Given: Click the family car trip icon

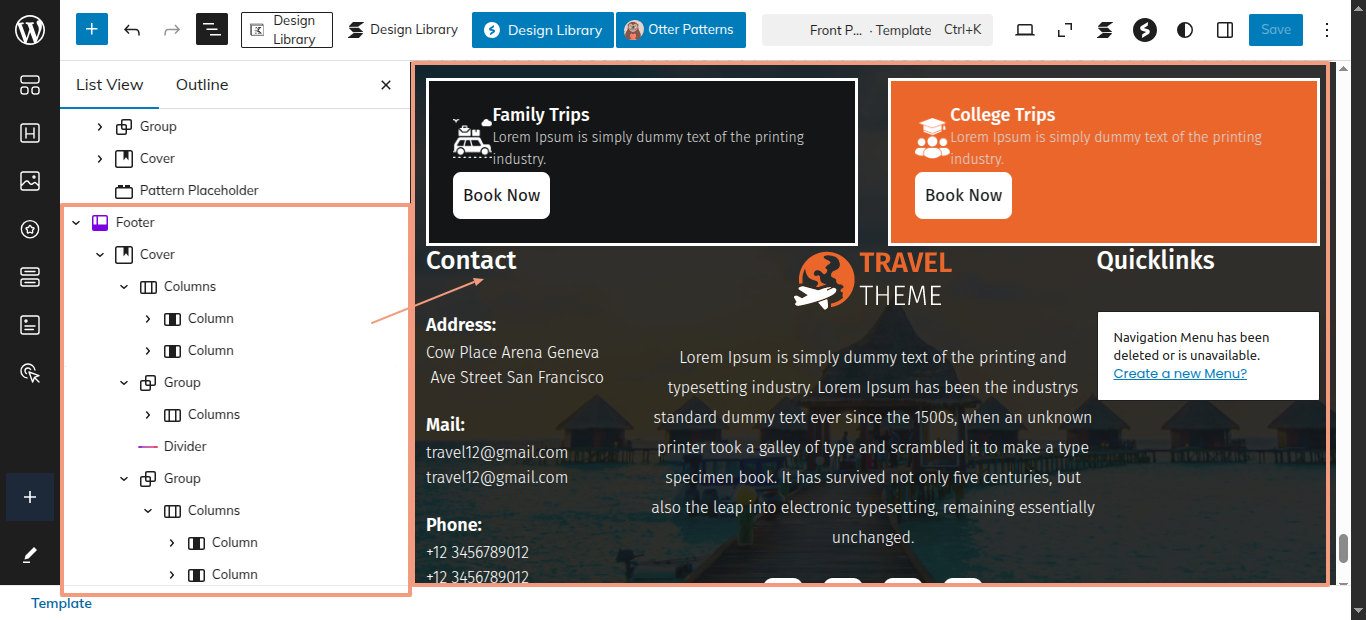Looking at the screenshot, I should click(472, 137).
